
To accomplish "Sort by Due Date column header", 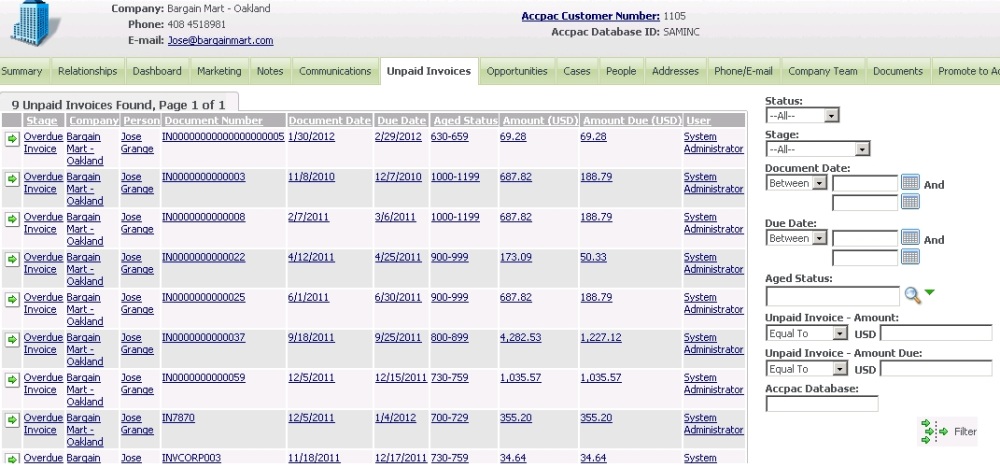I will click(401, 120).
